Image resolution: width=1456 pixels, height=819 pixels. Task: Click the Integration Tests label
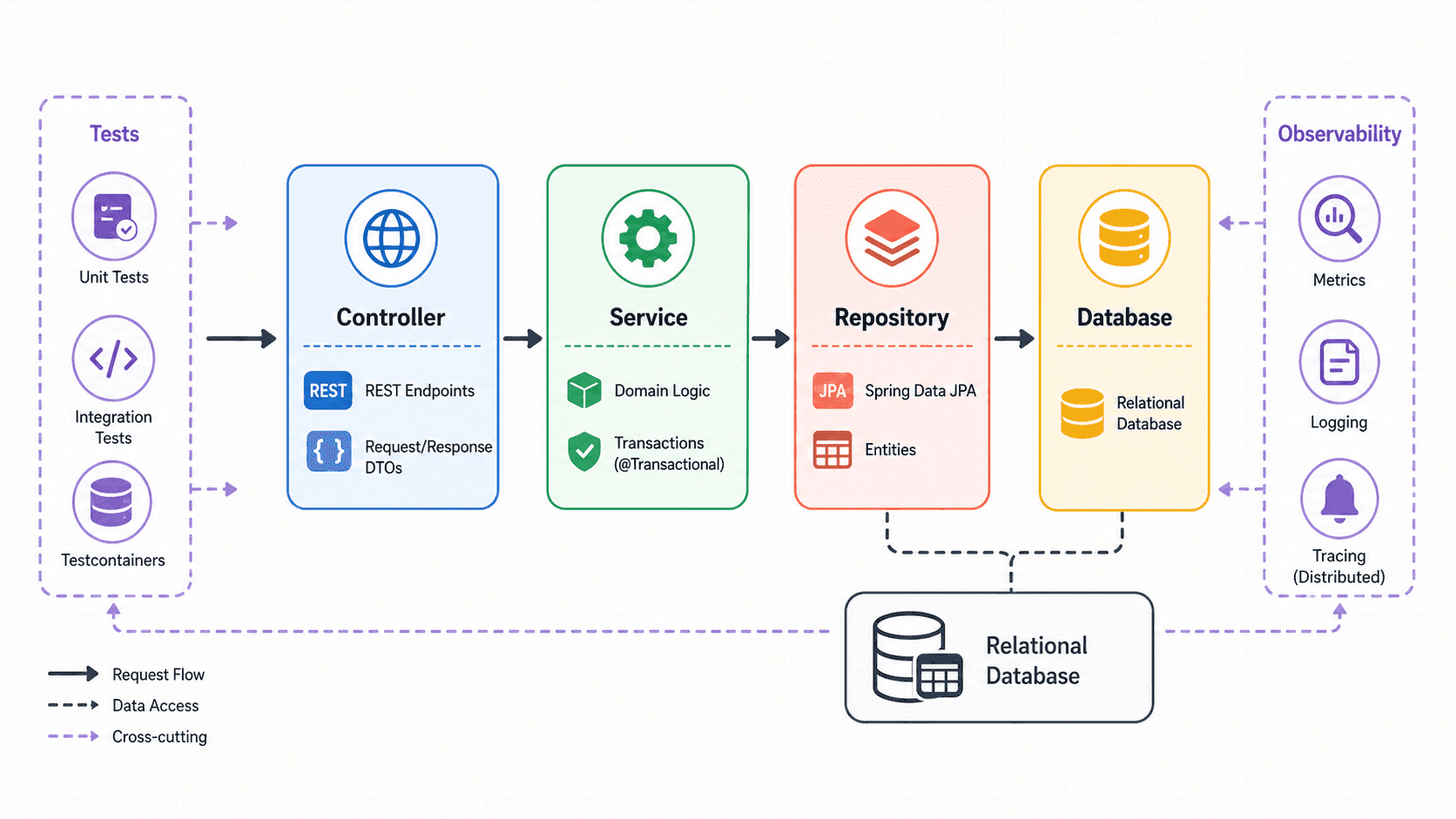point(113,427)
